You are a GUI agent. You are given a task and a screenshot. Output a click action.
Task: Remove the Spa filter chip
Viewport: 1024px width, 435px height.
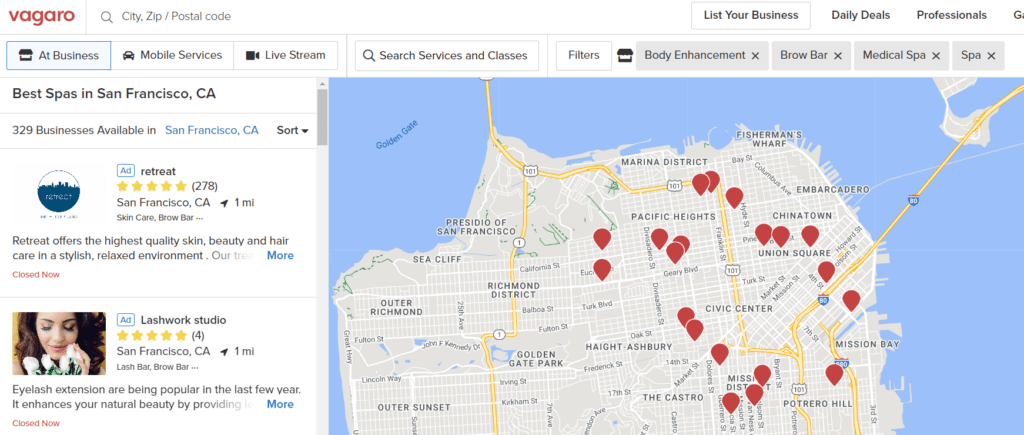click(x=991, y=56)
